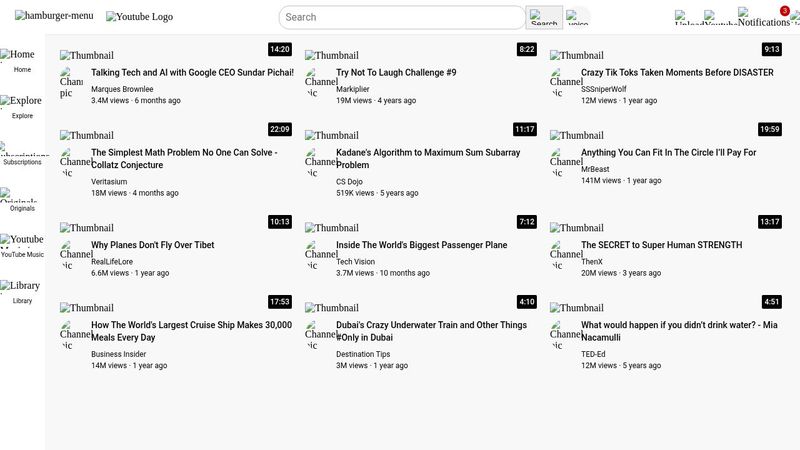Open thumbnail for Try Not To Laugh Challenge #9
This screenshot has height=450, width=800.
pos(332,55)
